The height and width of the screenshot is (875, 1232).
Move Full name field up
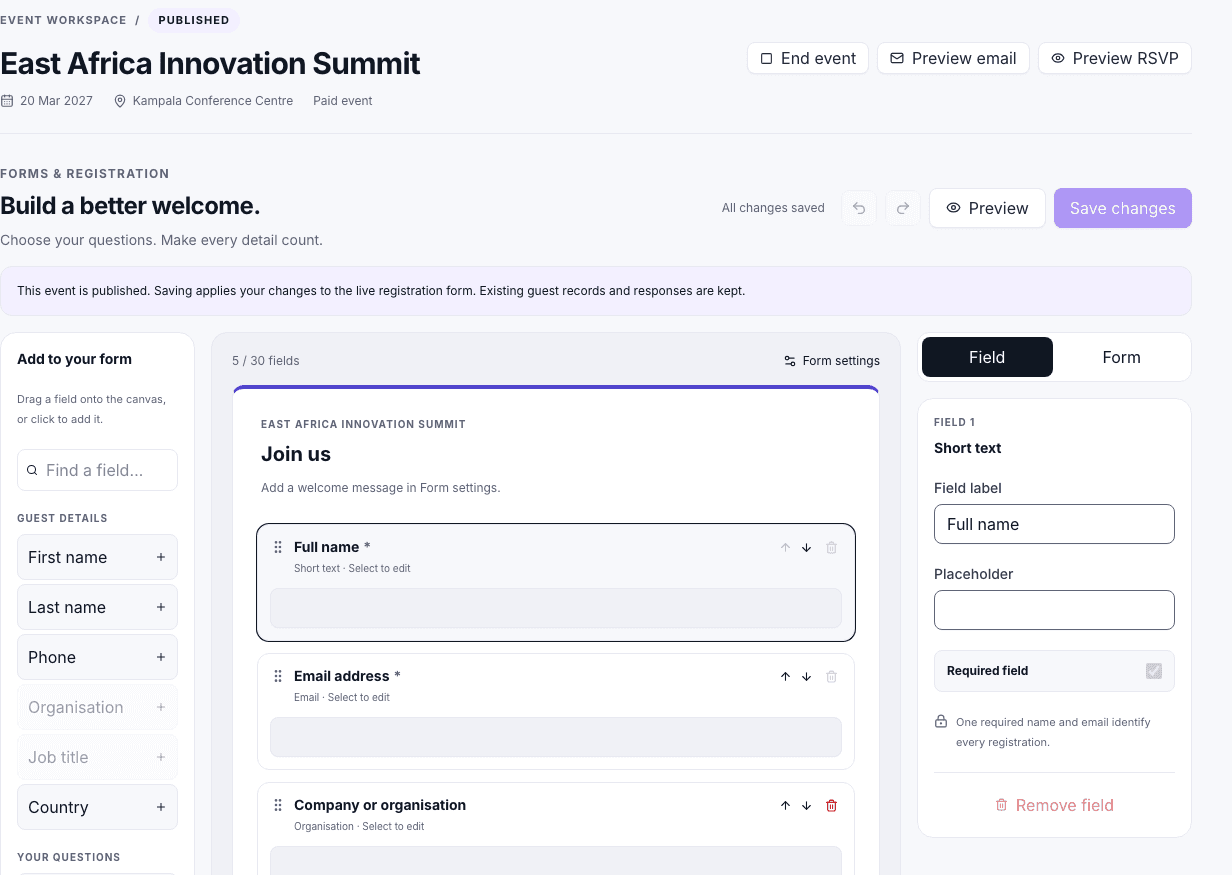[785, 548]
